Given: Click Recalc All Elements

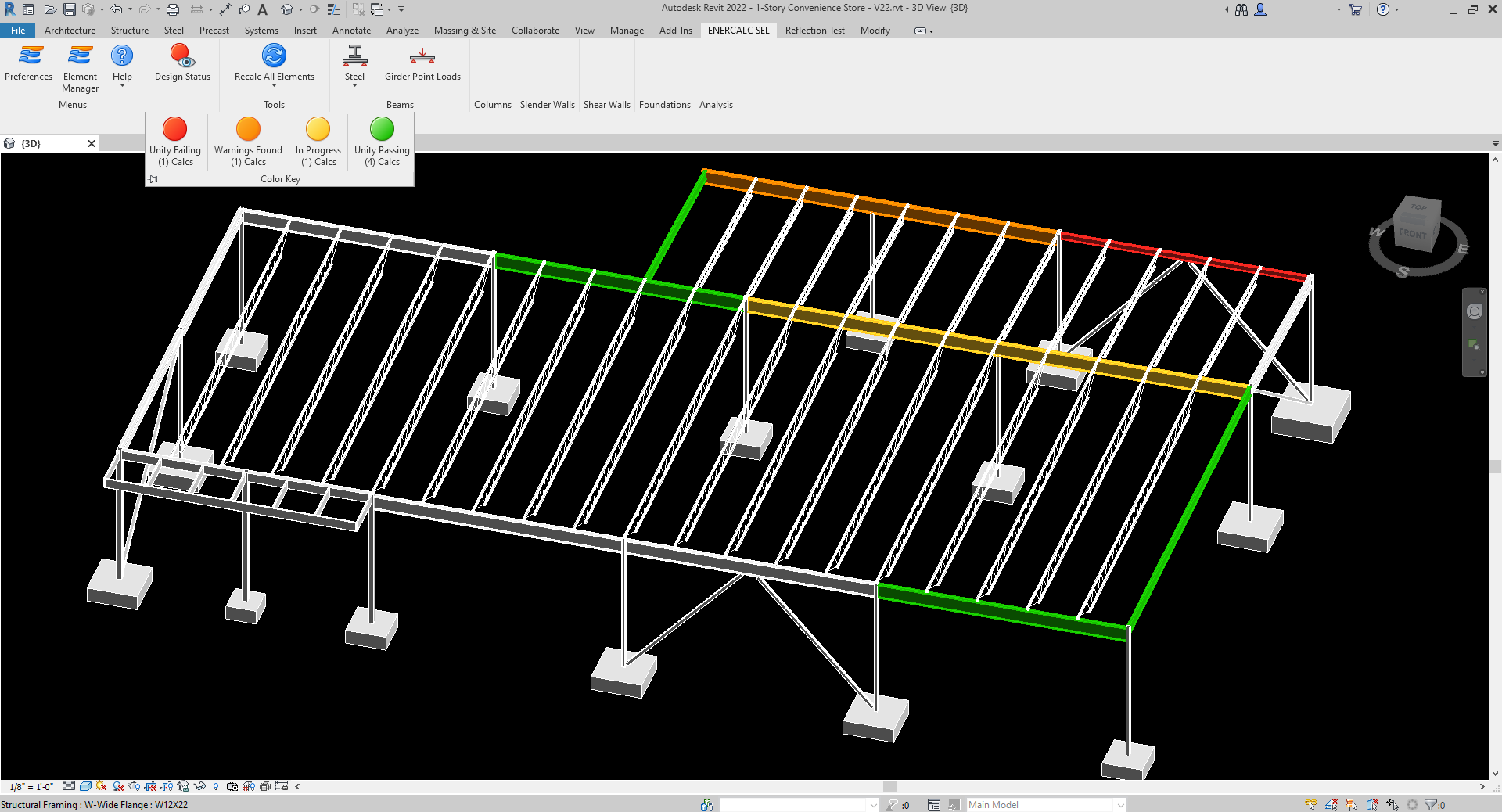Looking at the screenshot, I should coord(274,63).
